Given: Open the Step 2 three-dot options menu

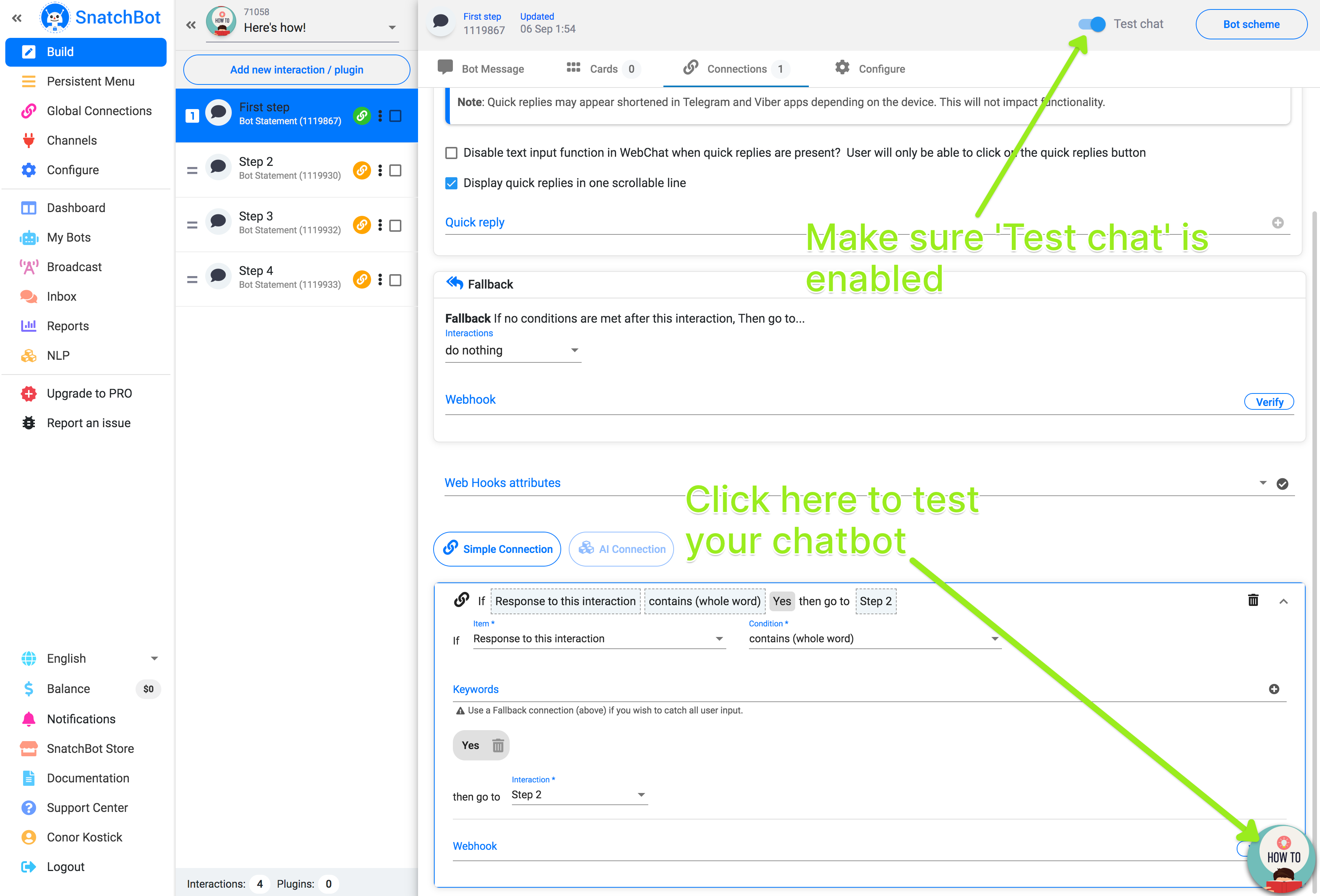Looking at the screenshot, I should pyautogui.click(x=380, y=170).
